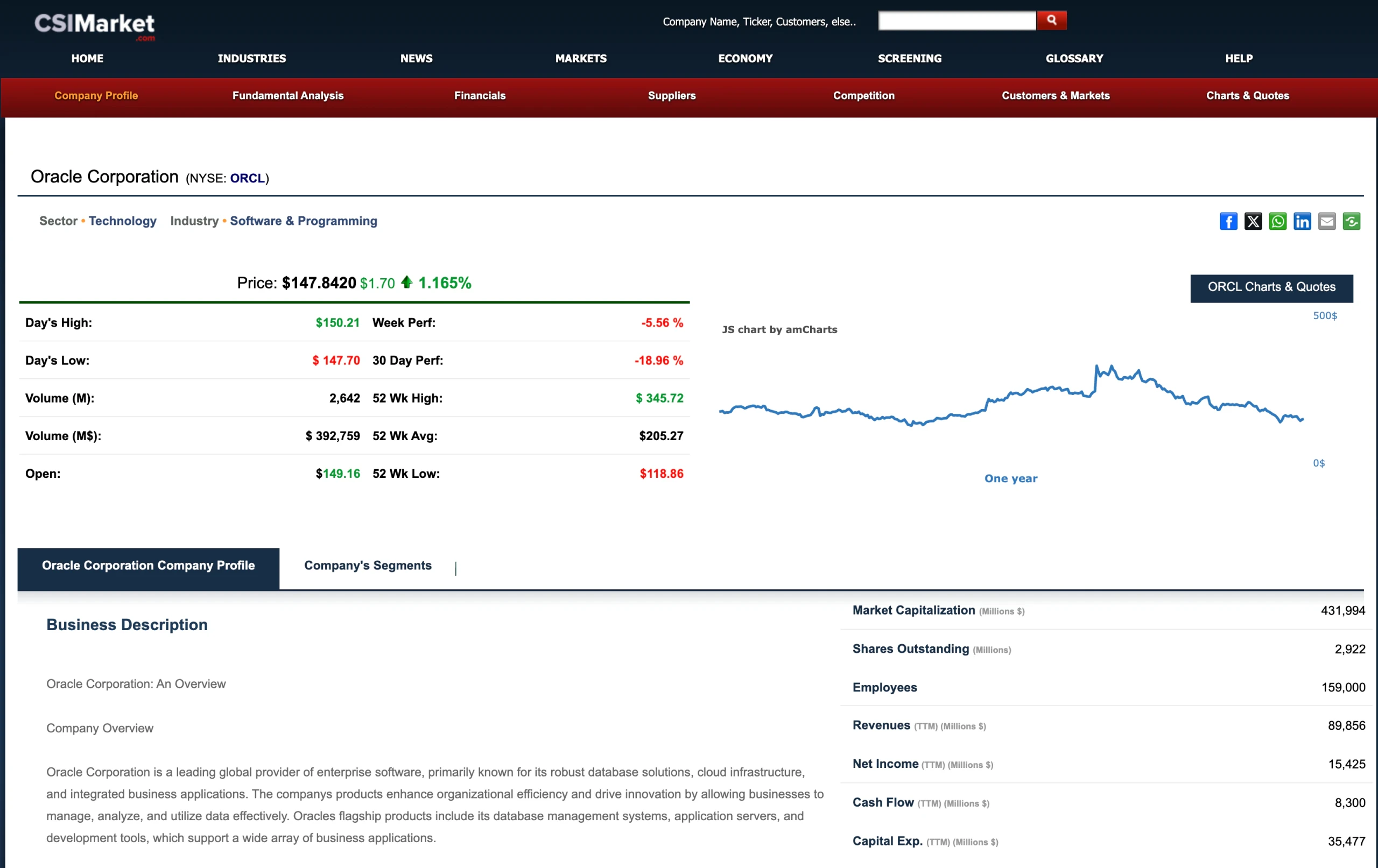The height and width of the screenshot is (868, 1378).
Task: Open the SCREENING menu
Action: (x=910, y=58)
